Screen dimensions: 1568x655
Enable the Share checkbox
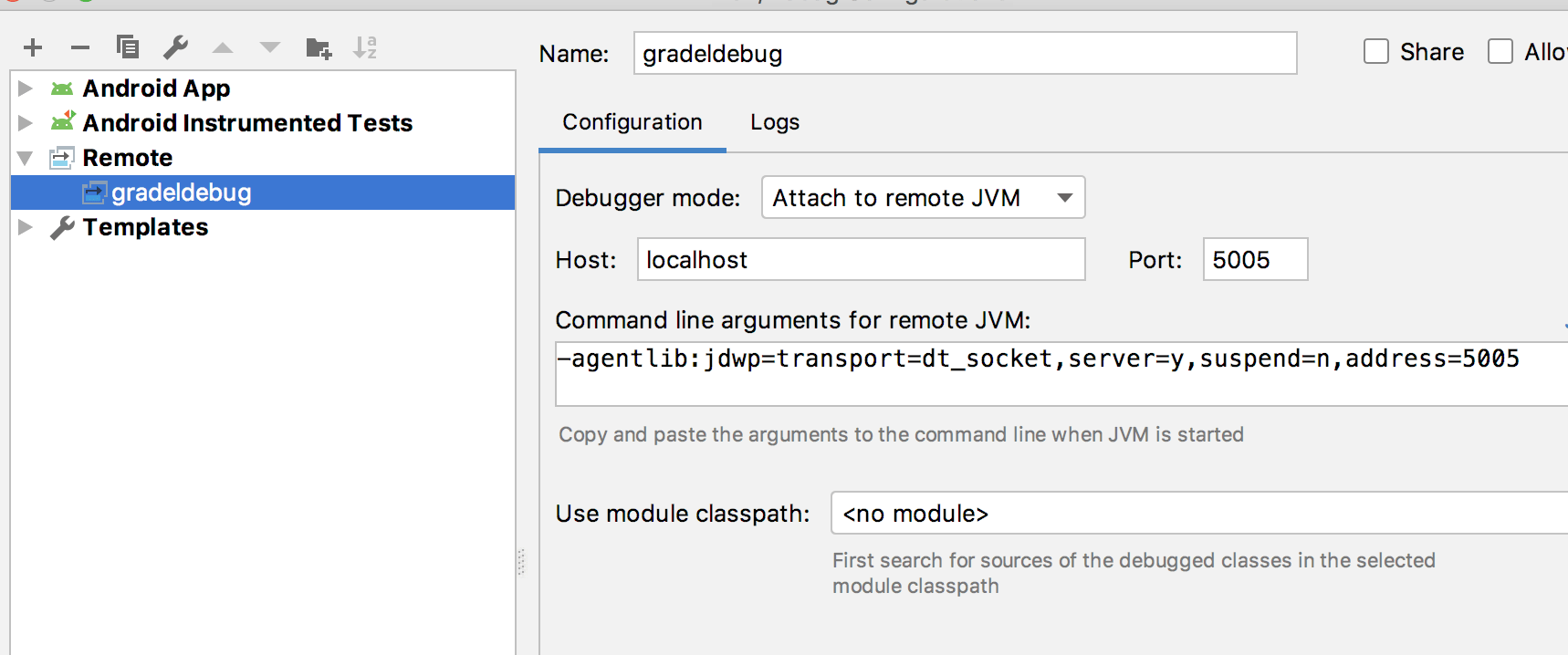[1376, 52]
